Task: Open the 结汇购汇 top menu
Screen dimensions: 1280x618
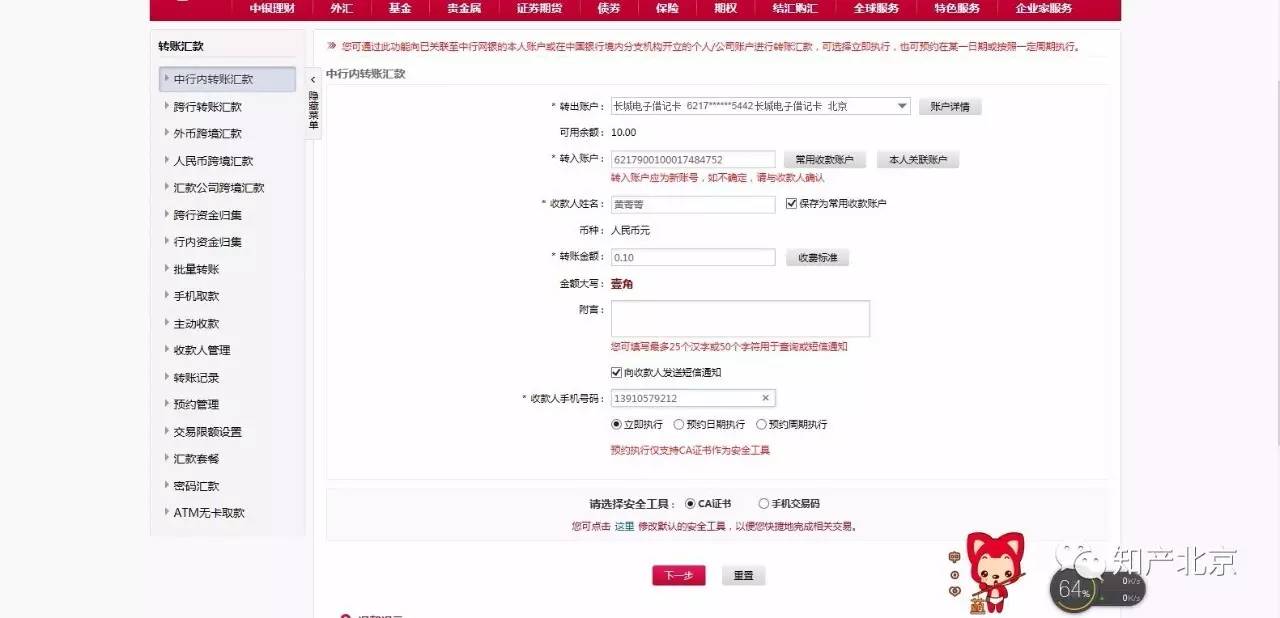Action: tap(795, 8)
